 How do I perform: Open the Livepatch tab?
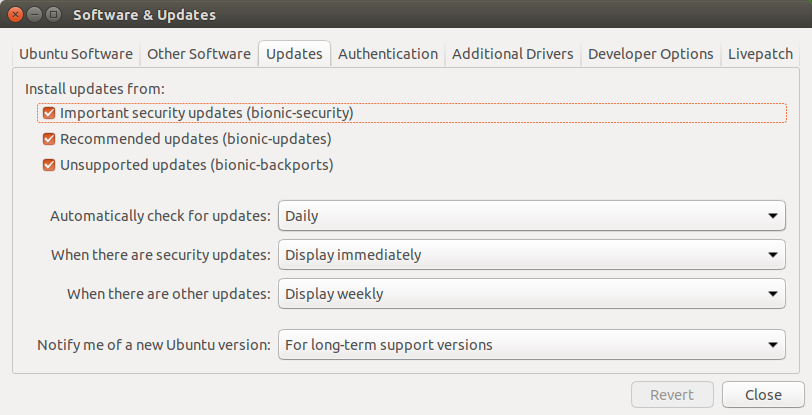(760, 54)
